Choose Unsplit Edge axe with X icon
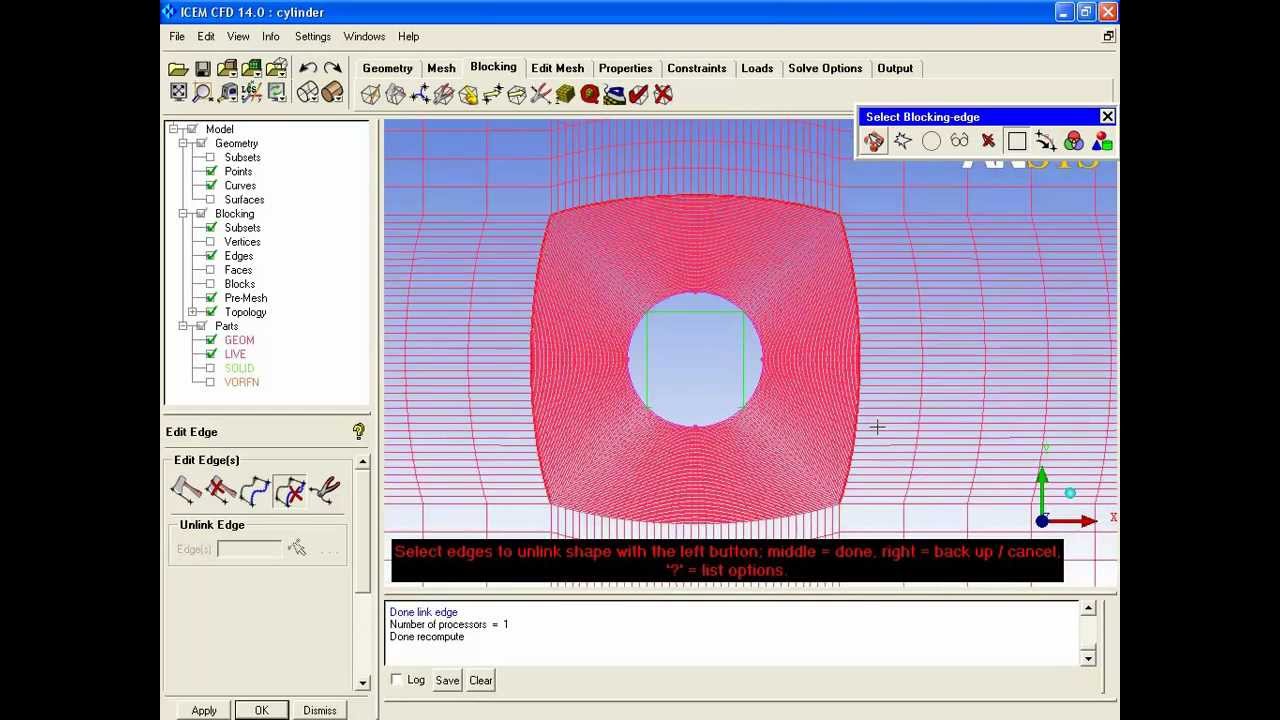This screenshot has width=1280, height=720. [221, 490]
